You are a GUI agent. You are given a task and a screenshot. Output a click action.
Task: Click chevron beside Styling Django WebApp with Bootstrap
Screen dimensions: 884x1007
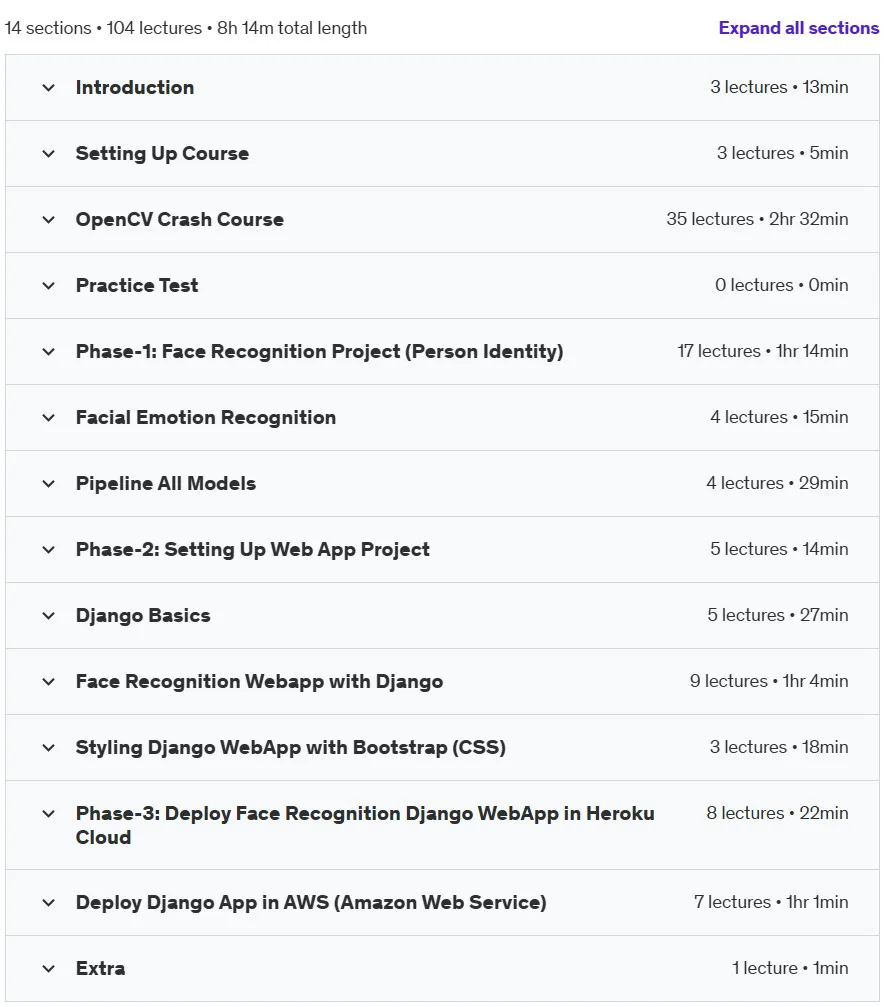[48, 748]
